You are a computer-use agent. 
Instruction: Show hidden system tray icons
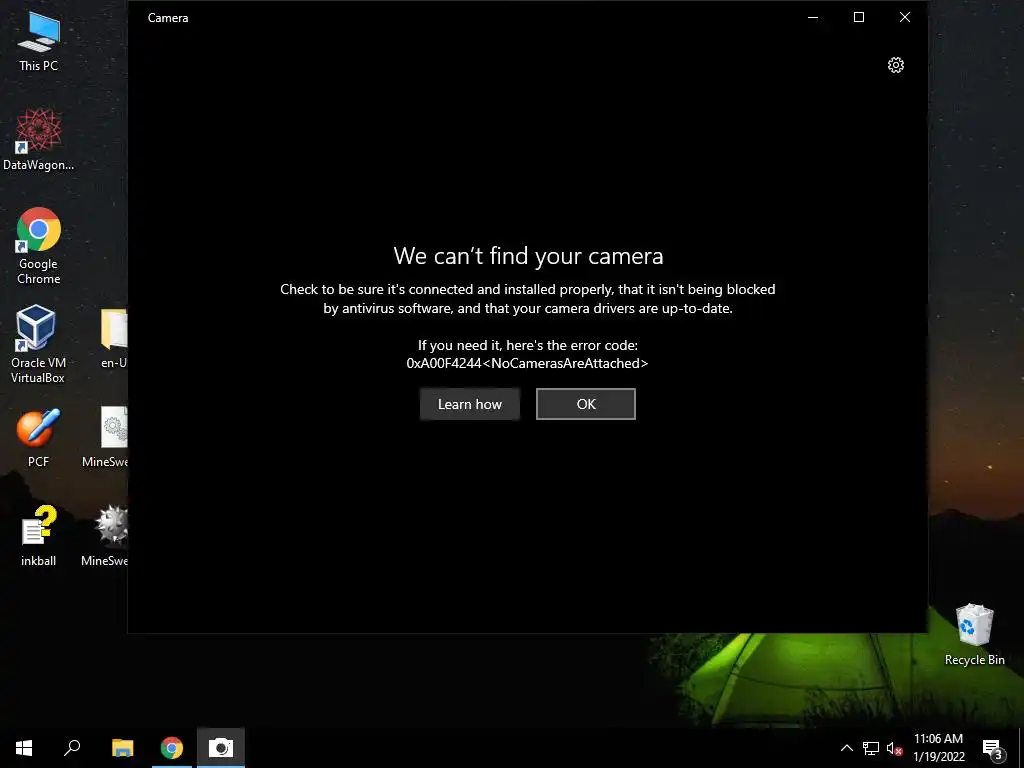point(846,748)
